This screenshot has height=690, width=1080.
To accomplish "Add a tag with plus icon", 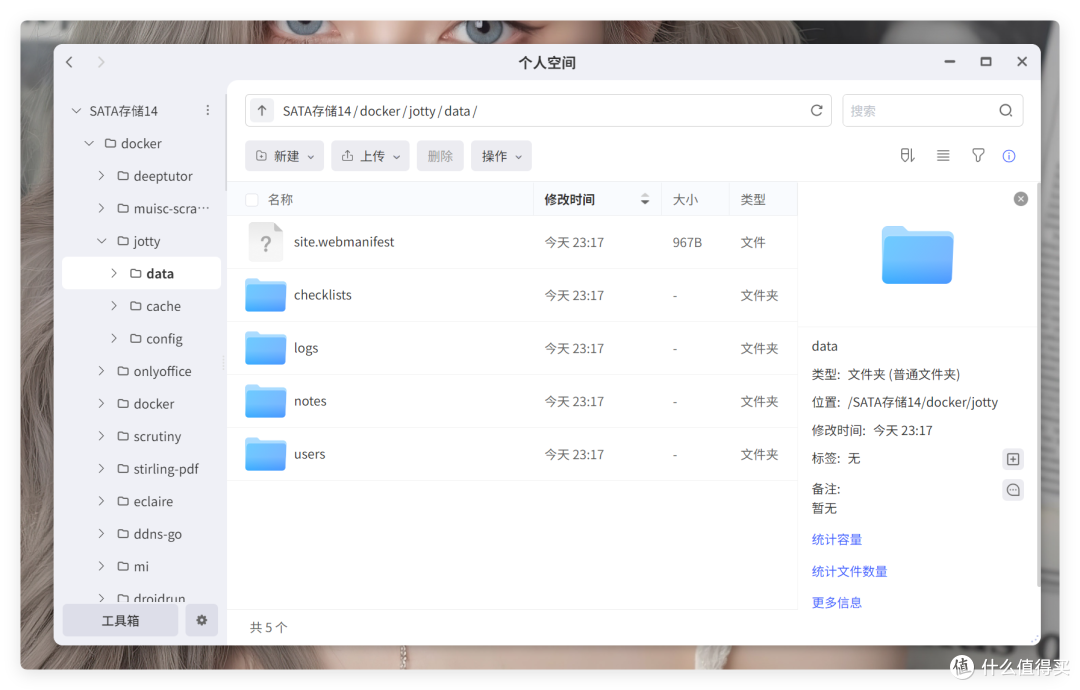I will (x=1012, y=459).
